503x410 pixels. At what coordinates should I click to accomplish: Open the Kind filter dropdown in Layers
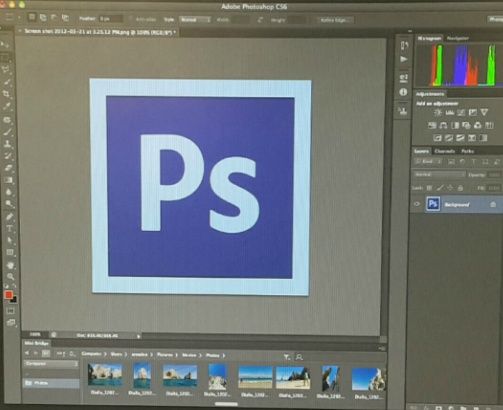click(428, 162)
